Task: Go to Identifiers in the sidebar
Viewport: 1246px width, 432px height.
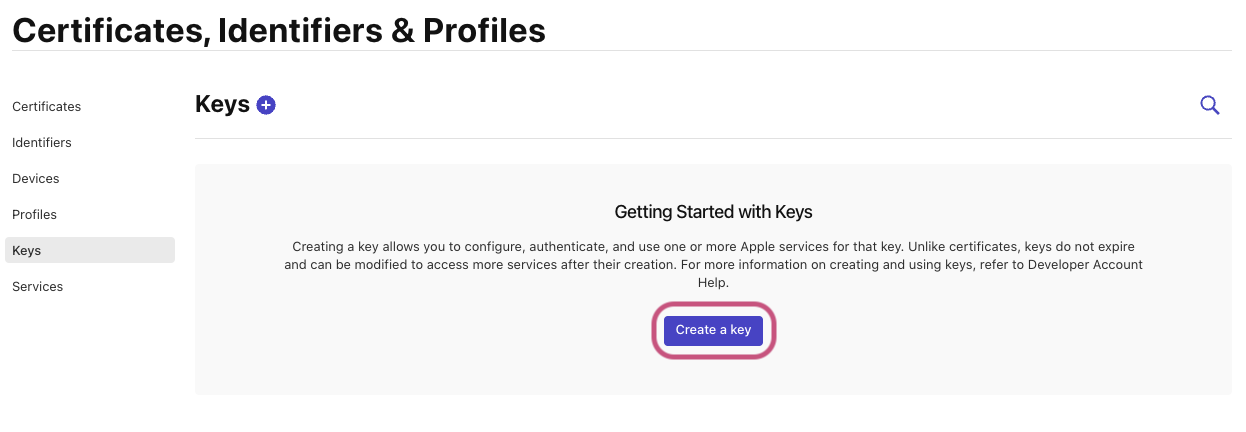Action: click(42, 143)
